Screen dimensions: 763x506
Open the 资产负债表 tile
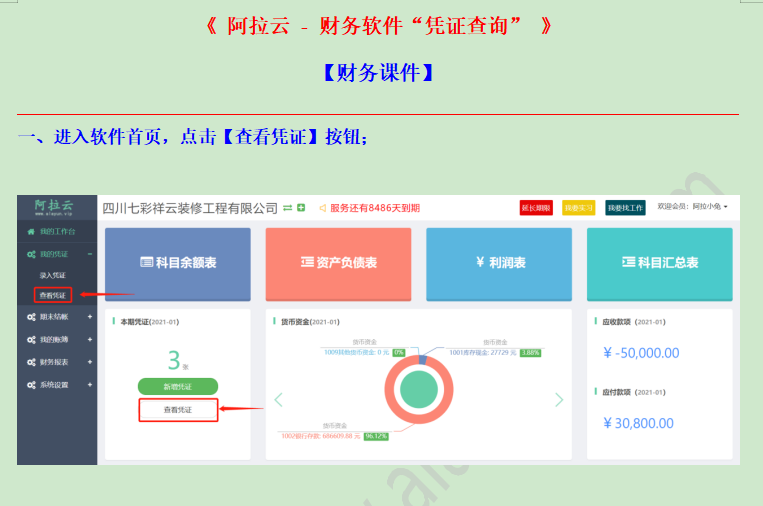(x=338, y=264)
